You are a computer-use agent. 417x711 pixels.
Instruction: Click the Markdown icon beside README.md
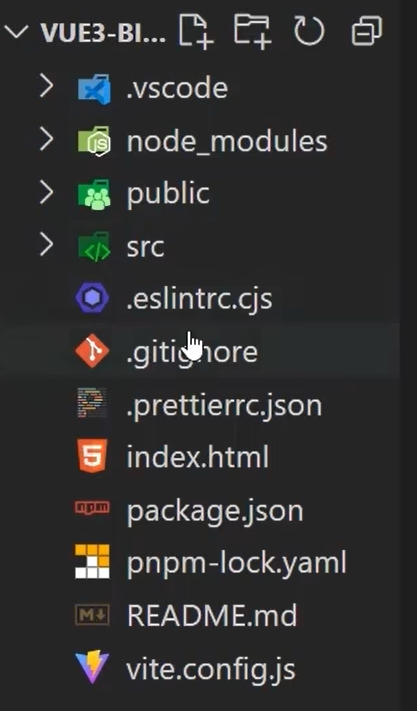click(x=92, y=615)
